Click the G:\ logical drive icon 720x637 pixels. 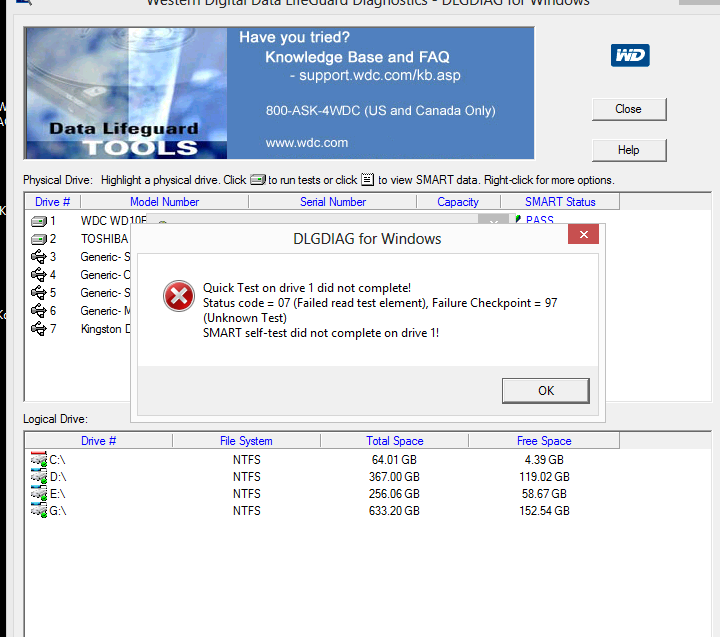[39, 510]
